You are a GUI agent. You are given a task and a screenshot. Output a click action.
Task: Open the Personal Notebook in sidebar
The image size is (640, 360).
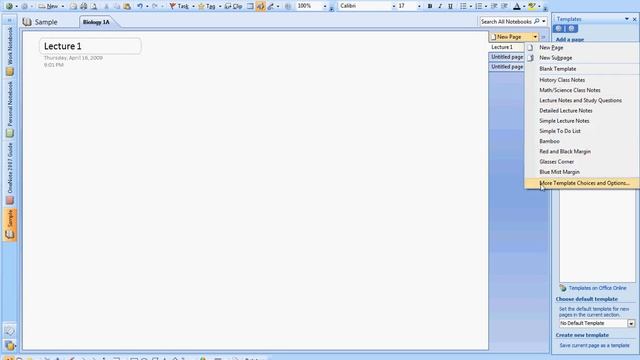pos(10,109)
